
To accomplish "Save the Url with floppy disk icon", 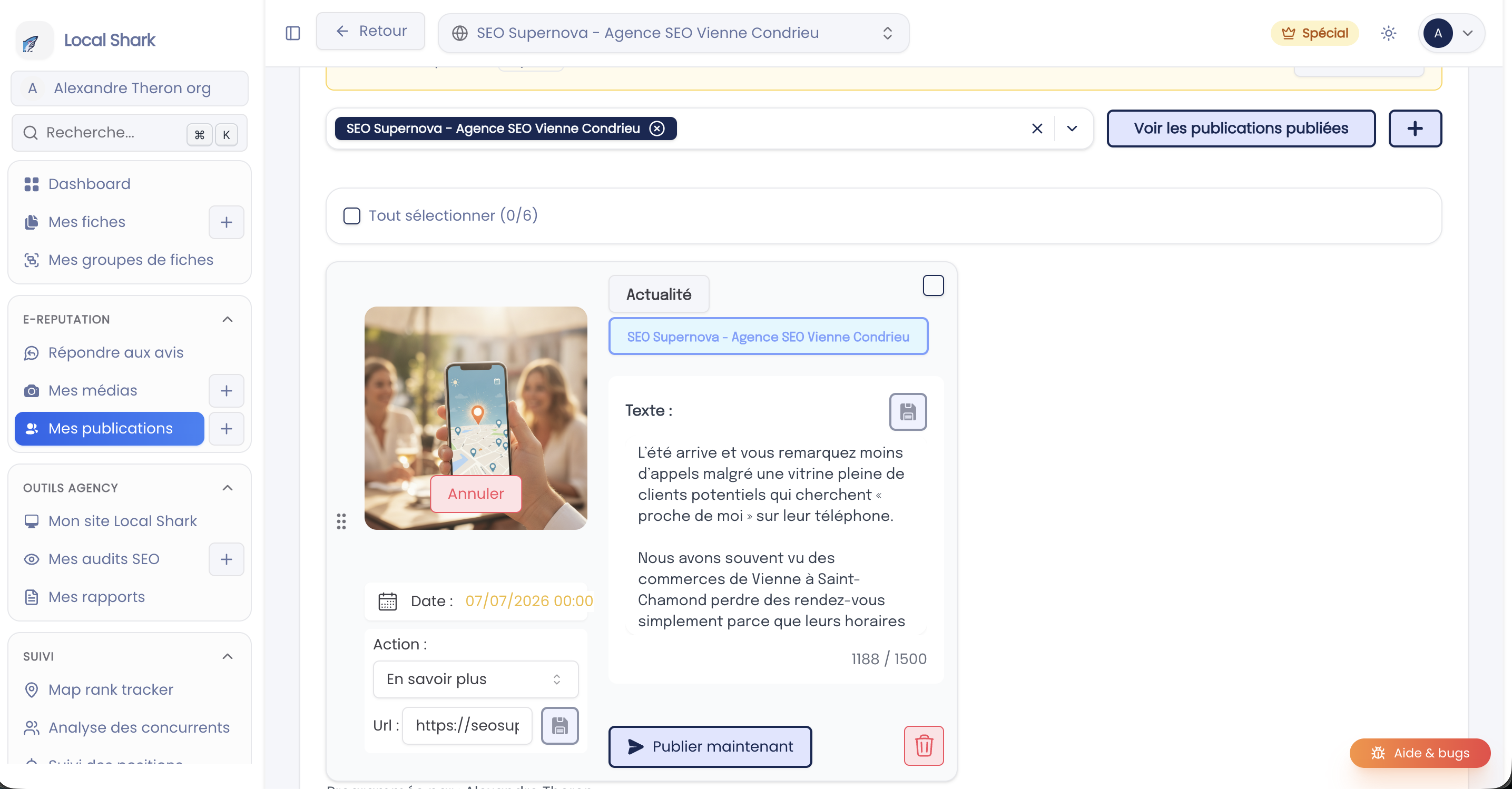I will [559, 726].
